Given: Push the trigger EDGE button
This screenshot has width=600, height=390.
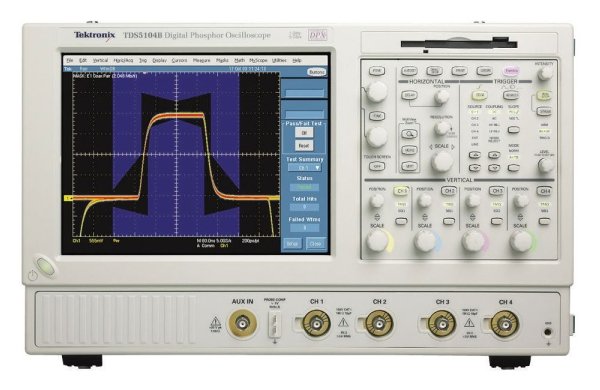Looking at the screenshot, I should click(479, 95).
